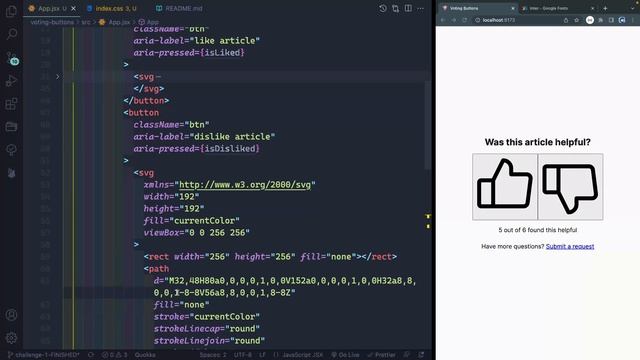The width and height of the screenshot is (640, 360).
Task: Click Quokka in the status bar
Action: (x=145, y=355)
